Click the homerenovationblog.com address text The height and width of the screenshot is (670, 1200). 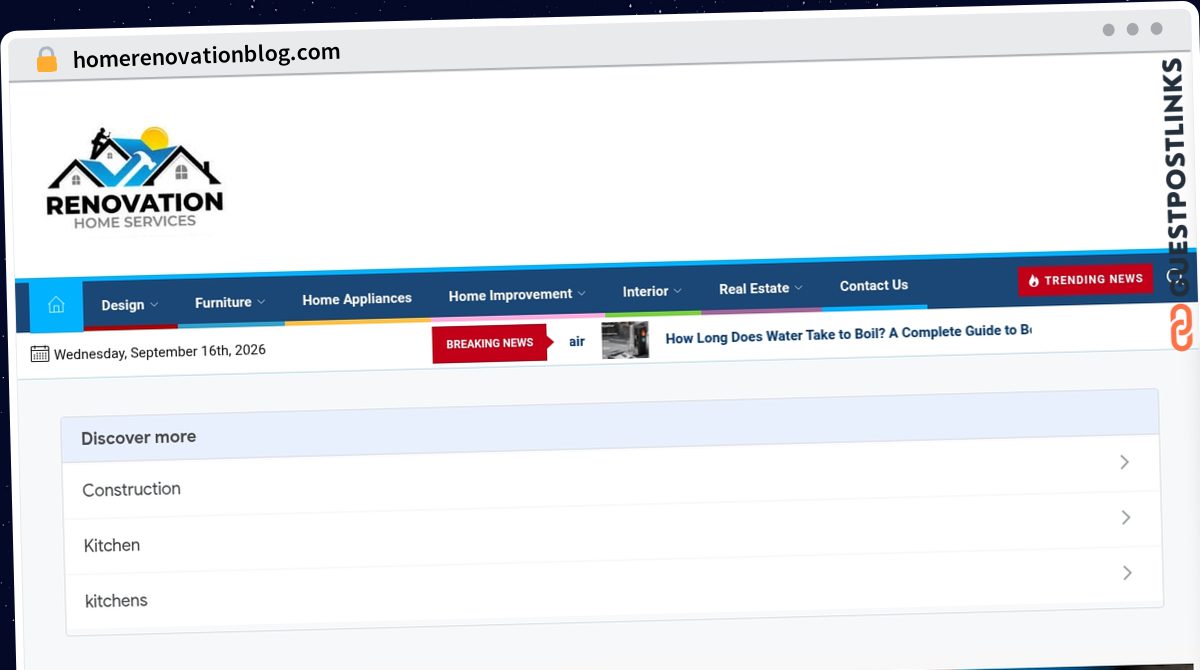pos(206,55)
